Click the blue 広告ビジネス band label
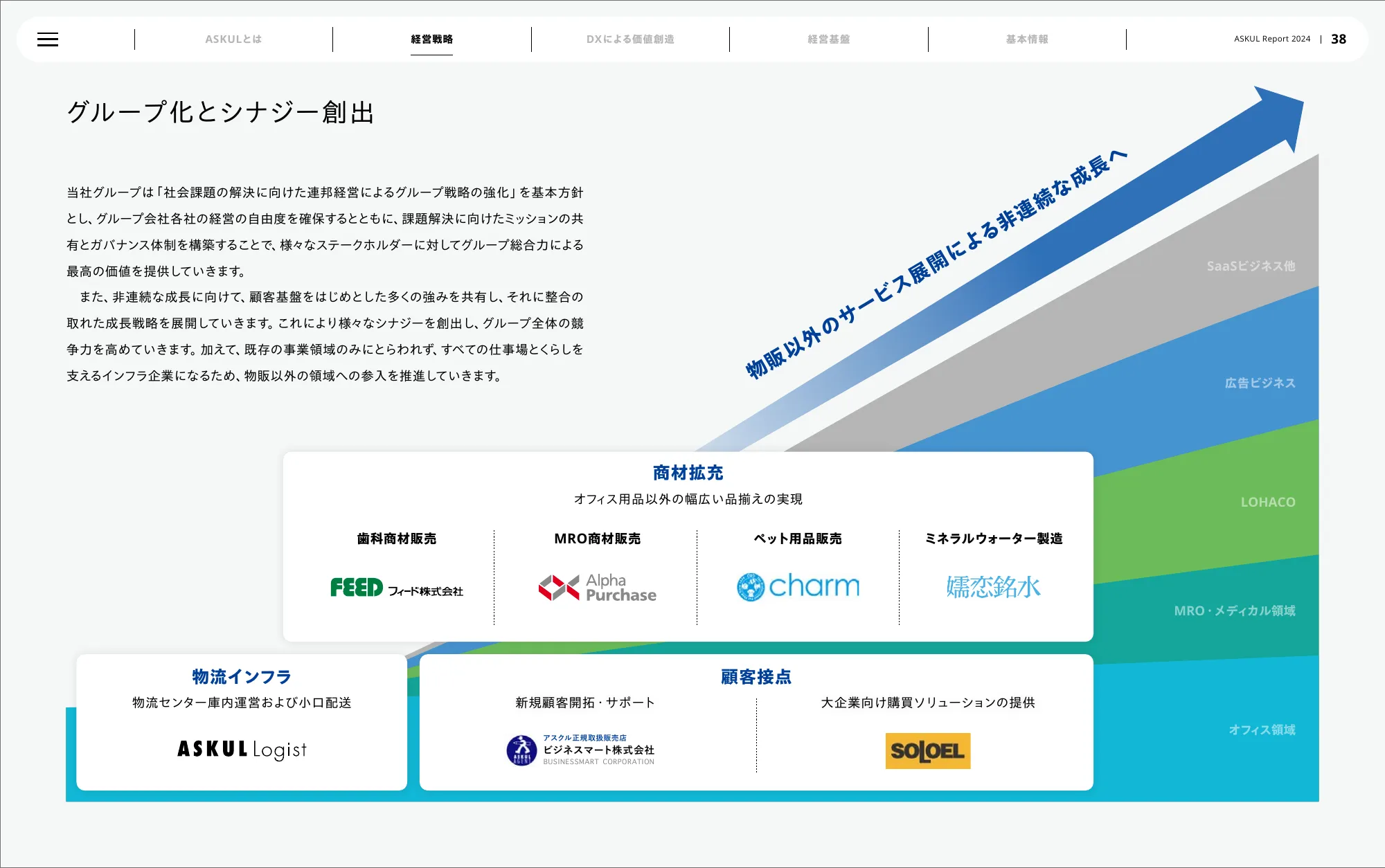Viewport: 1385px width, 868px height. pos(1259,383)
